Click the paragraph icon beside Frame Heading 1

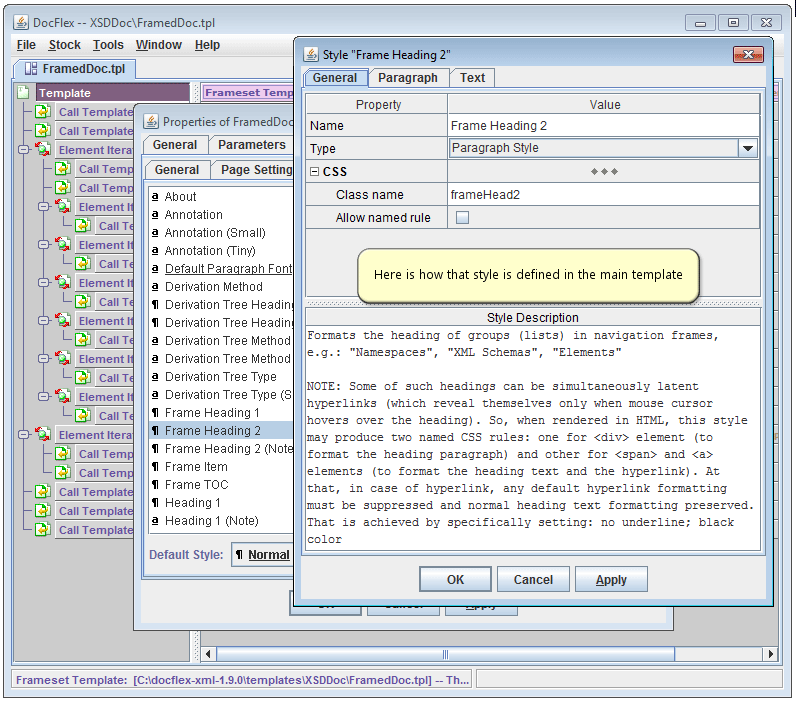[155, 413]
